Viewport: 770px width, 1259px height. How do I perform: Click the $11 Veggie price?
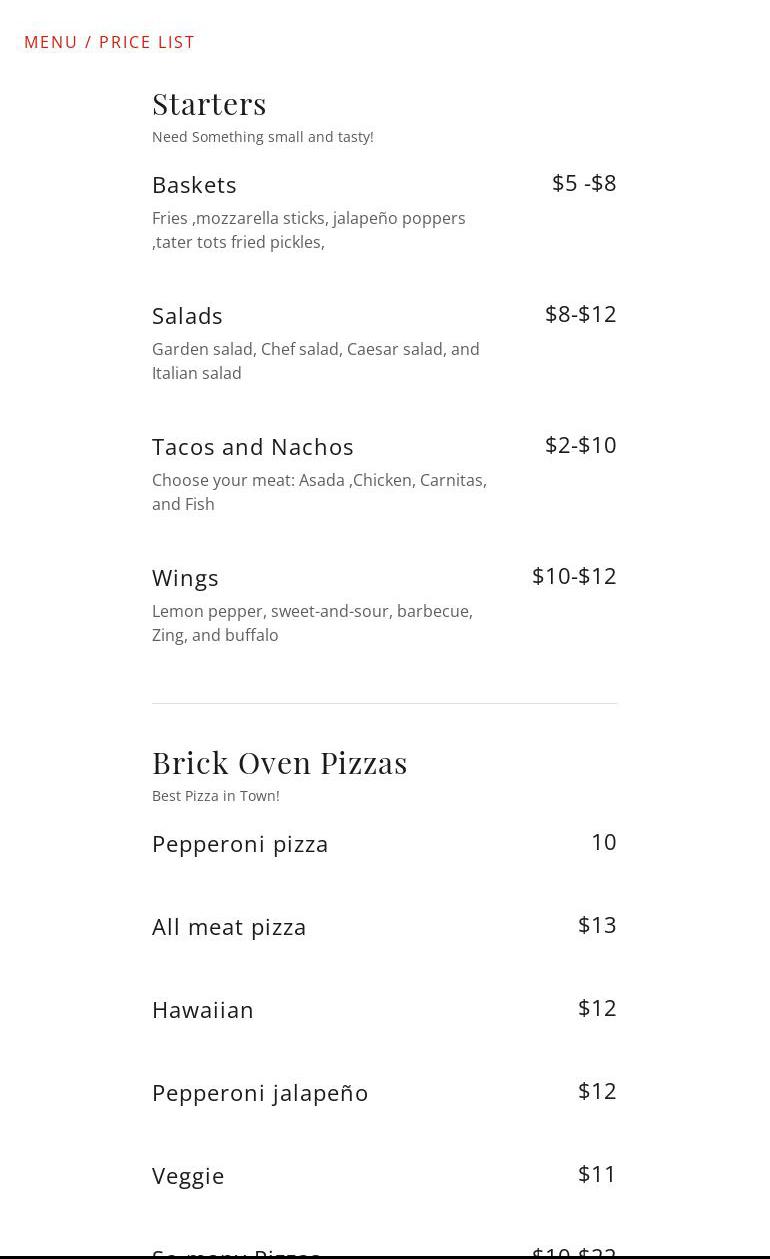[597, 1174]
